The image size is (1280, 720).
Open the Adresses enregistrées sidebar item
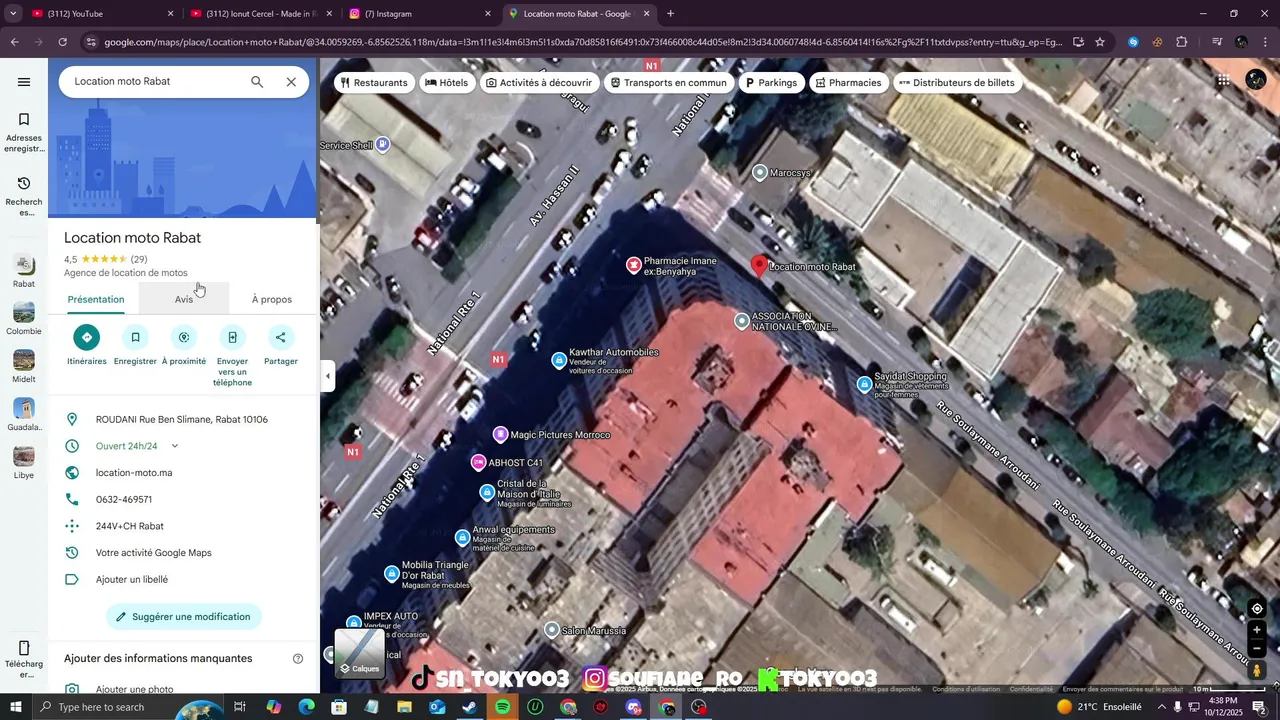(24, 133)
